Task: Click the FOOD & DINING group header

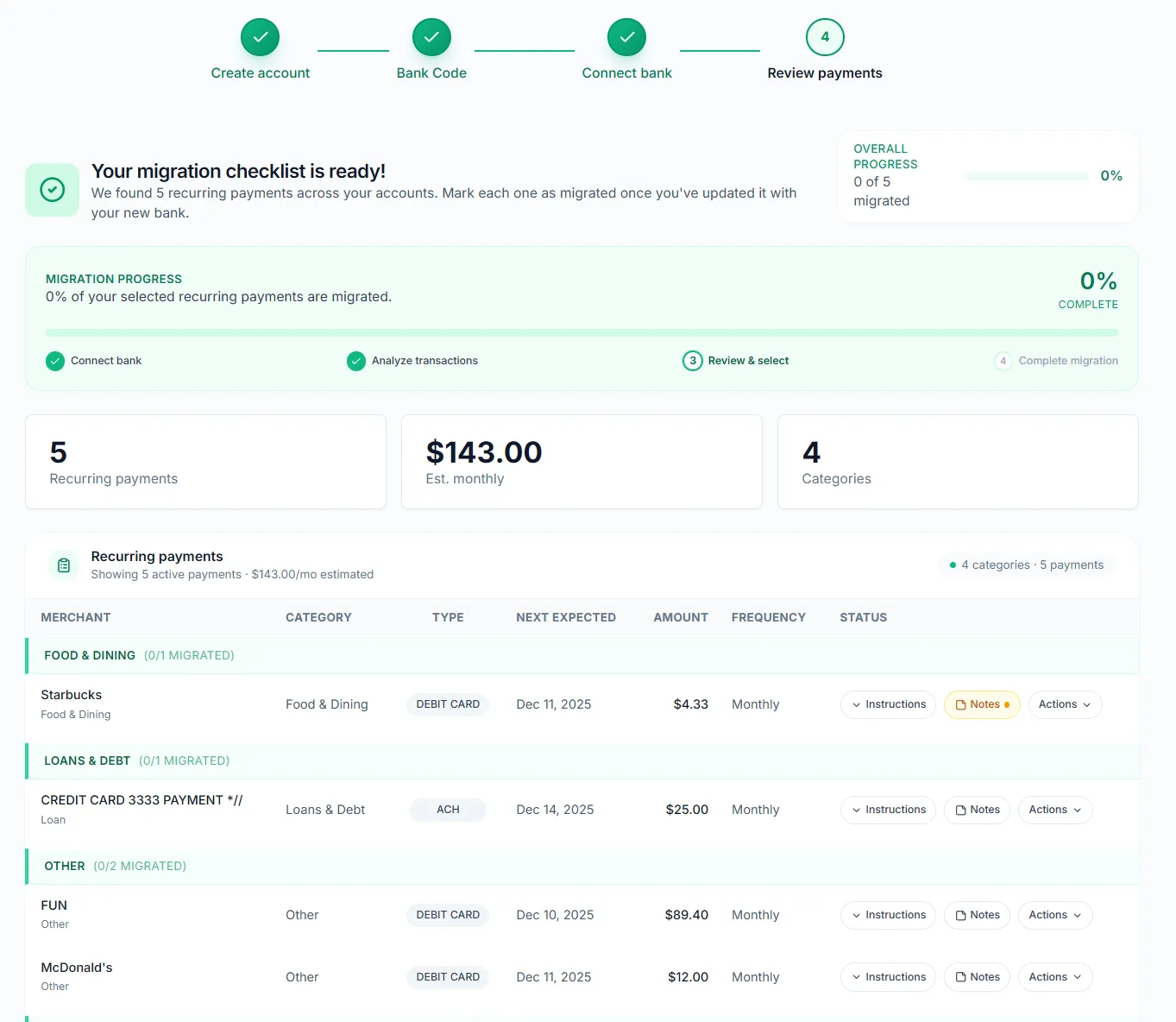Action: (x=582, y=656)
